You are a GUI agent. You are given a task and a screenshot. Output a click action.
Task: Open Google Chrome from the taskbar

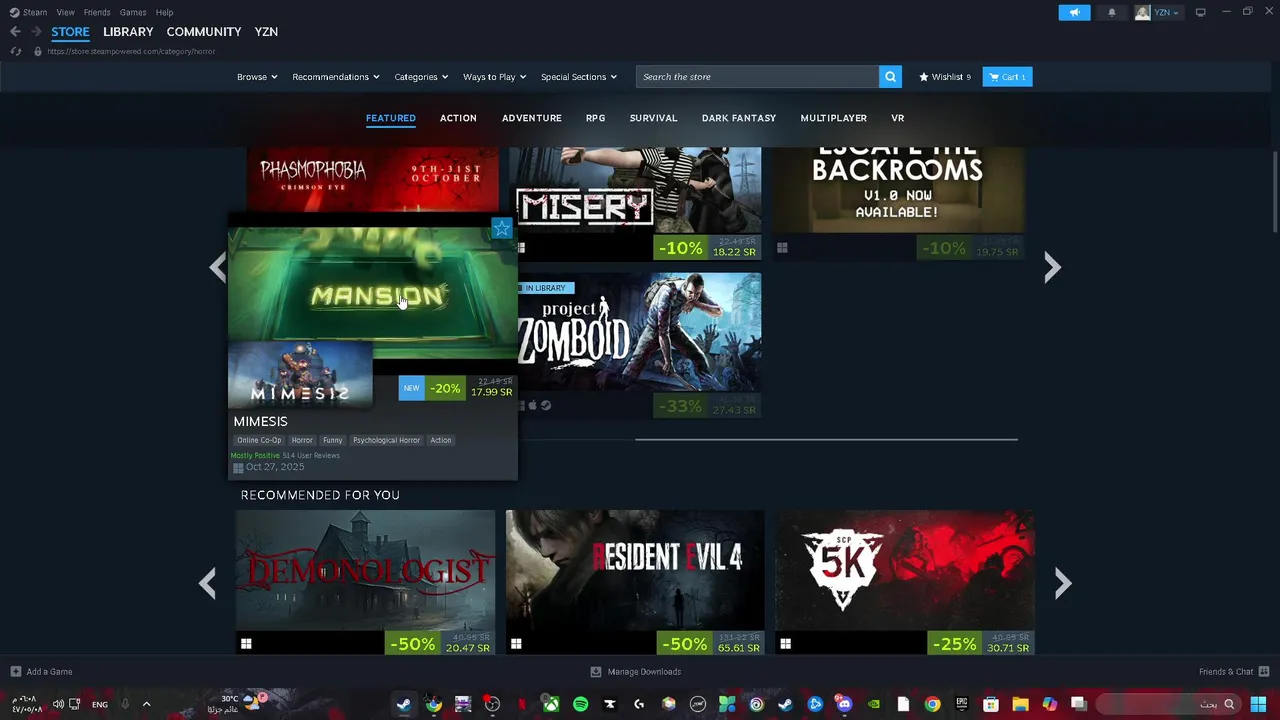click(932, 704)
